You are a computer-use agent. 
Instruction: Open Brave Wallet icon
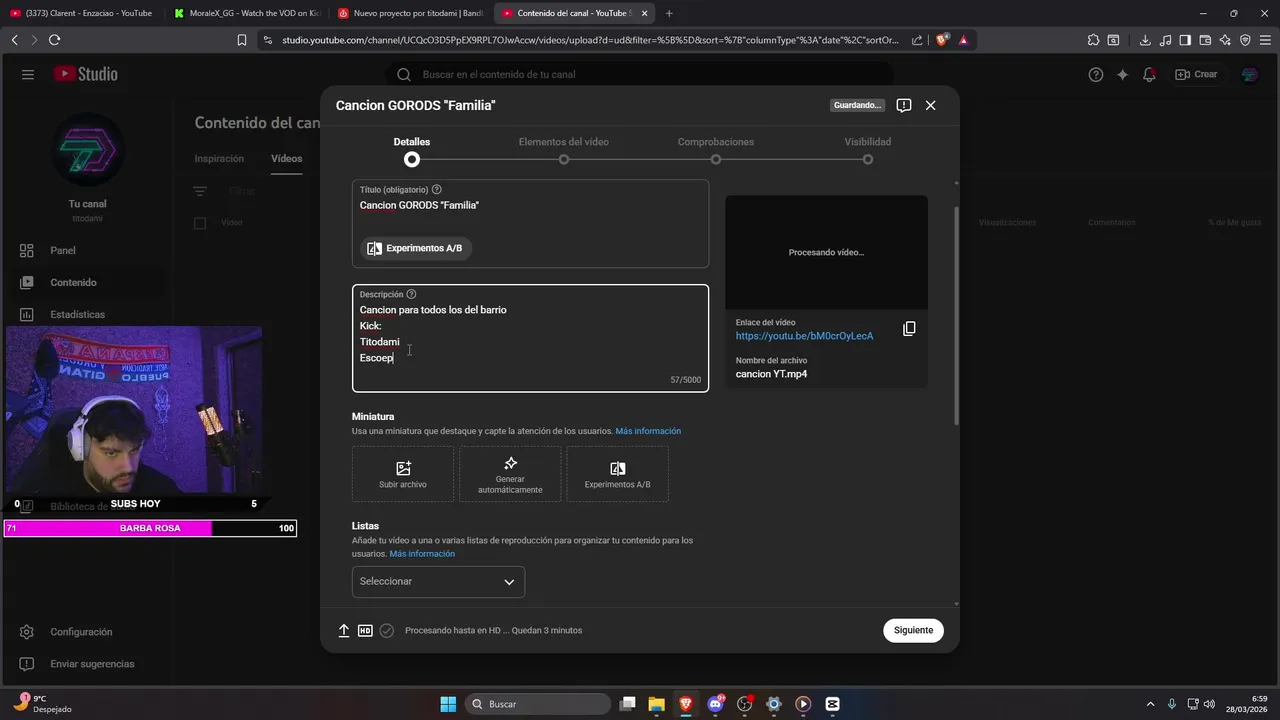(x=1205, y=40)
